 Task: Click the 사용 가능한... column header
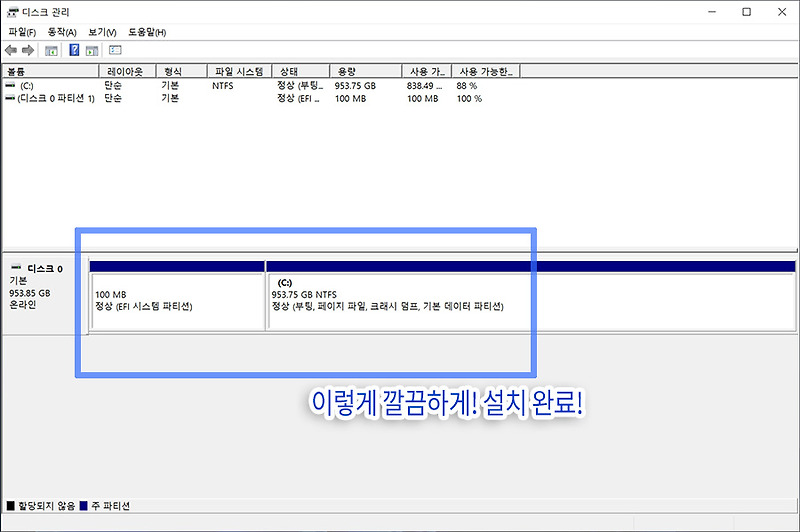click(486, 71)
